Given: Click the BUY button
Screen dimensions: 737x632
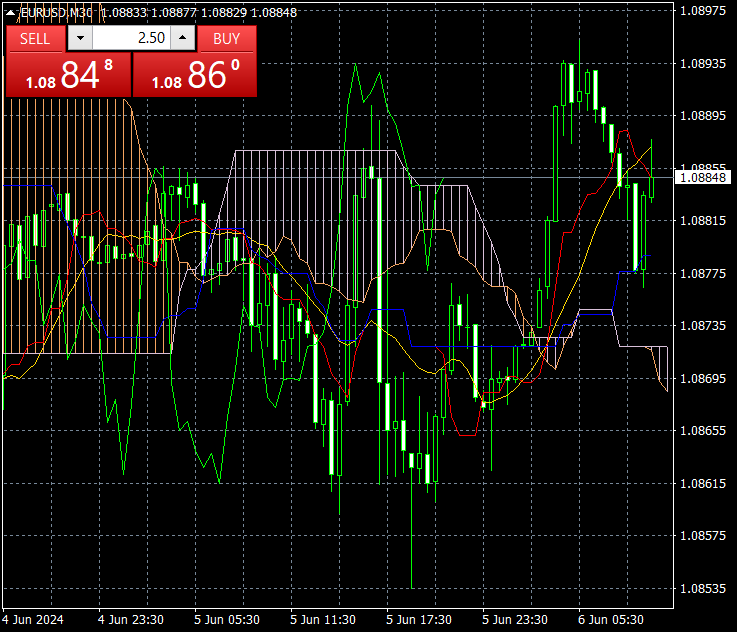Looking at the screenshot, I should pos(227,39).
